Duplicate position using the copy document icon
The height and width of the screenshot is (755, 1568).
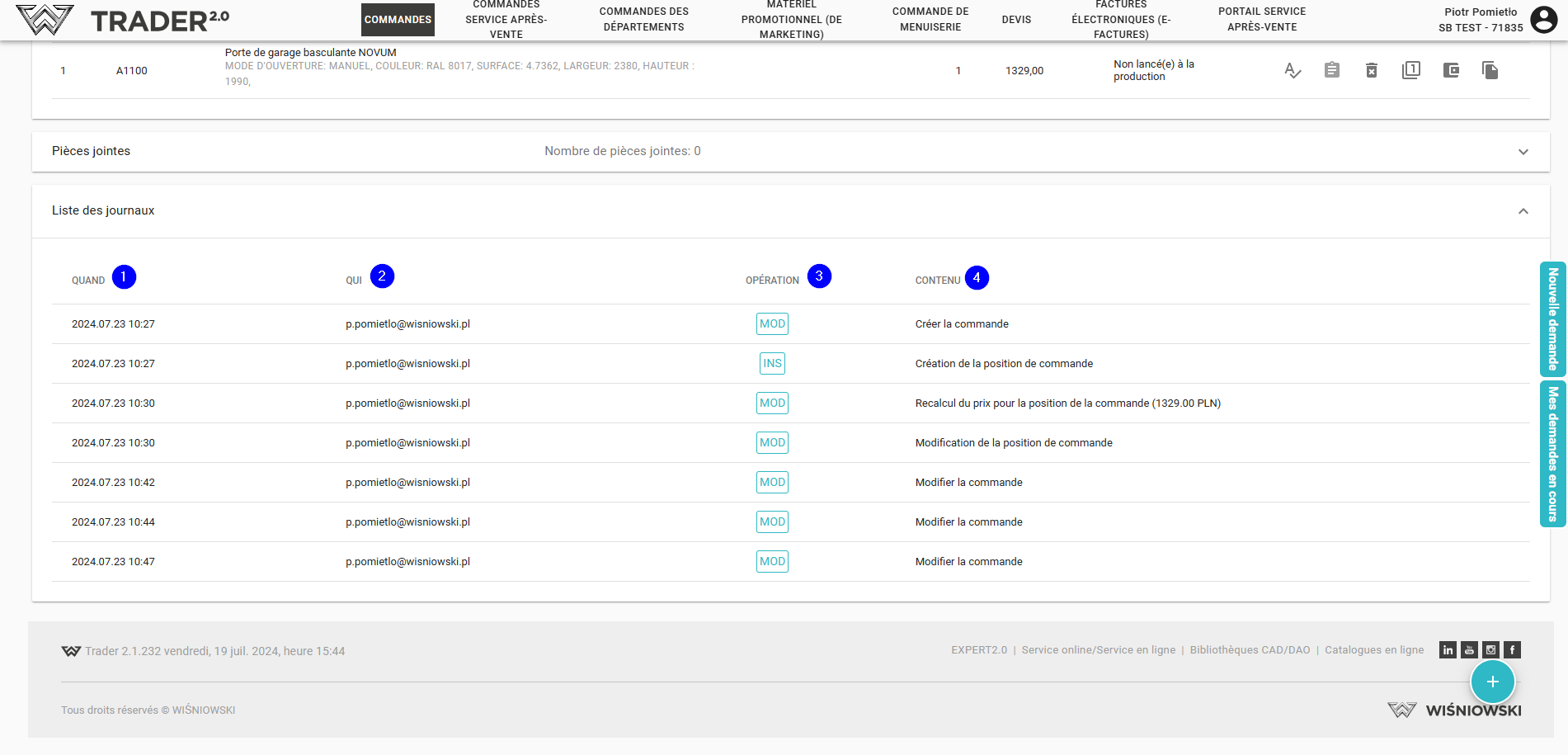1490,71
